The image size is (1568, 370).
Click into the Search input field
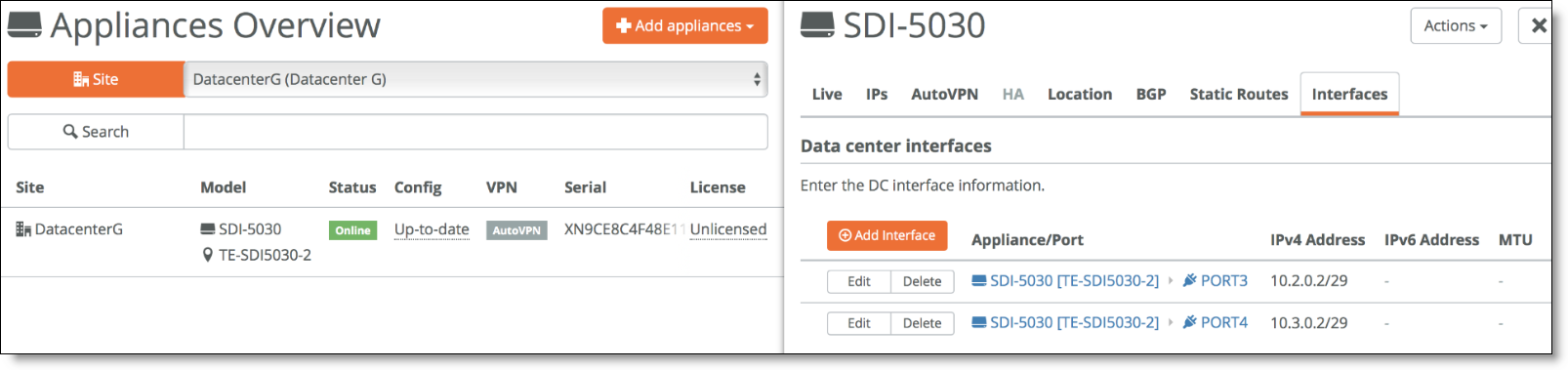point(475,132)
